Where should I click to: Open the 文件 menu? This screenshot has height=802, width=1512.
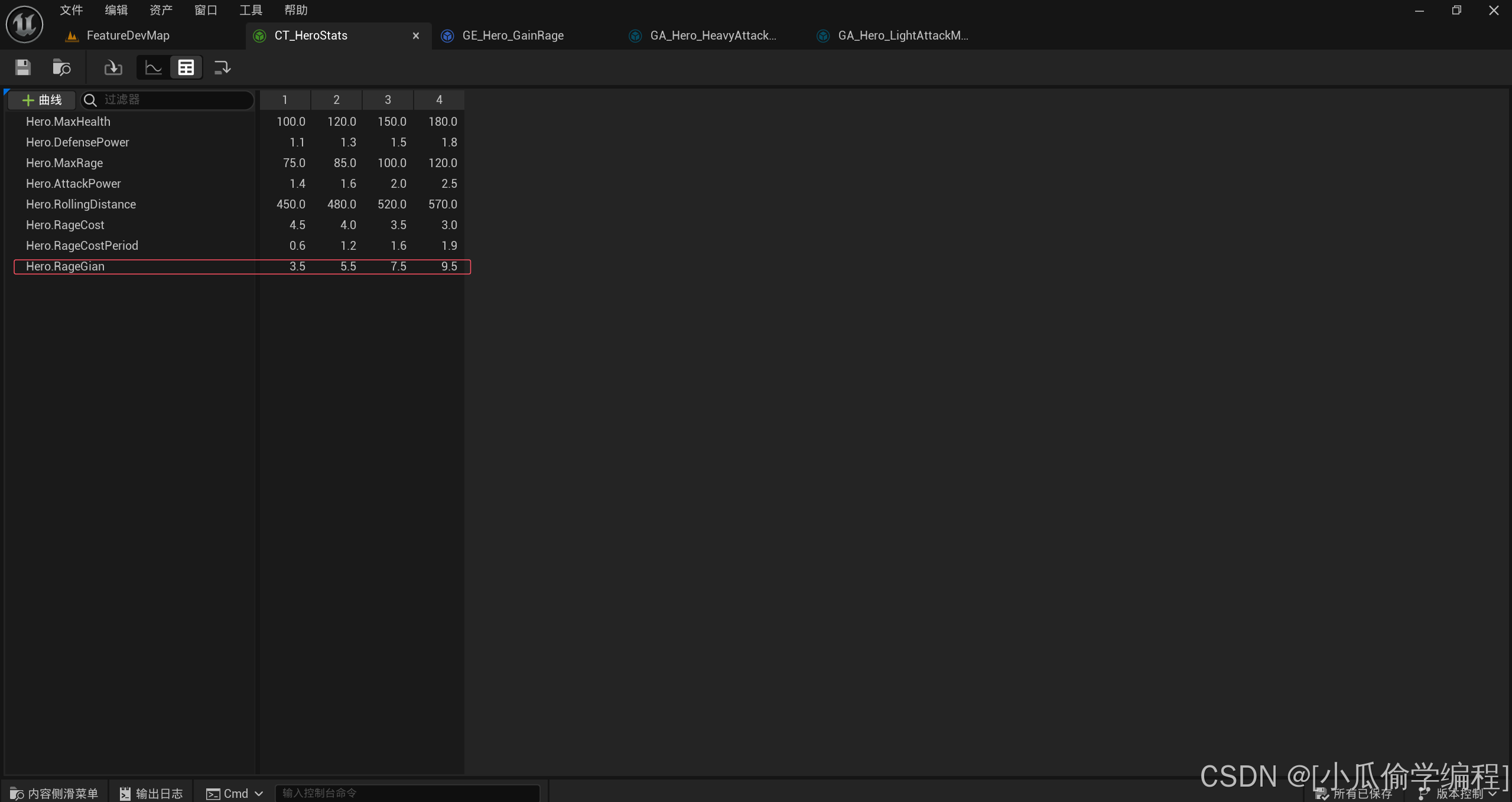[71, 10]
